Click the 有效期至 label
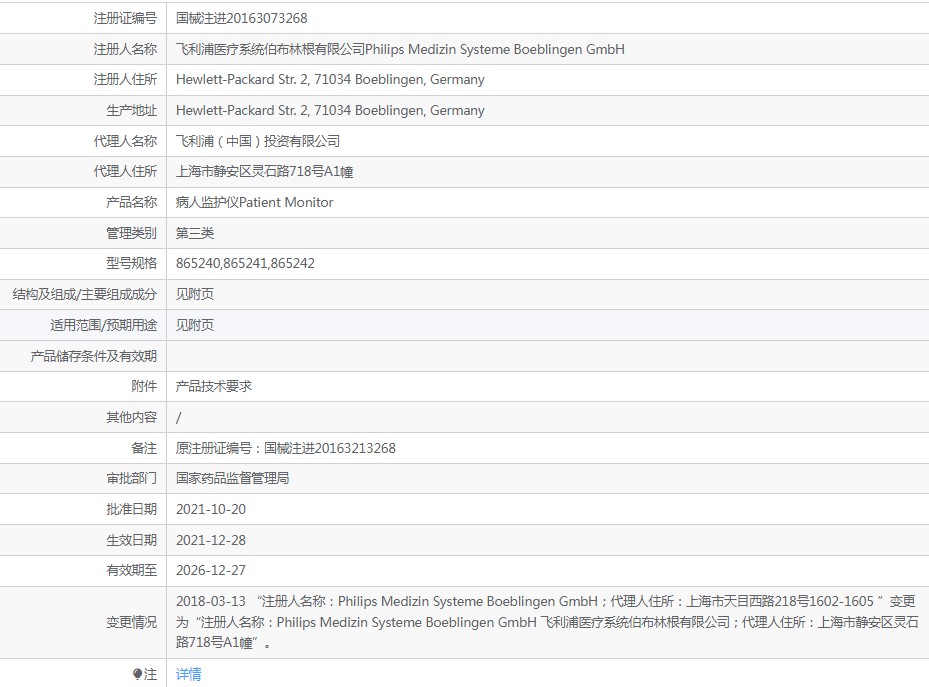 [x=132, y=570]
